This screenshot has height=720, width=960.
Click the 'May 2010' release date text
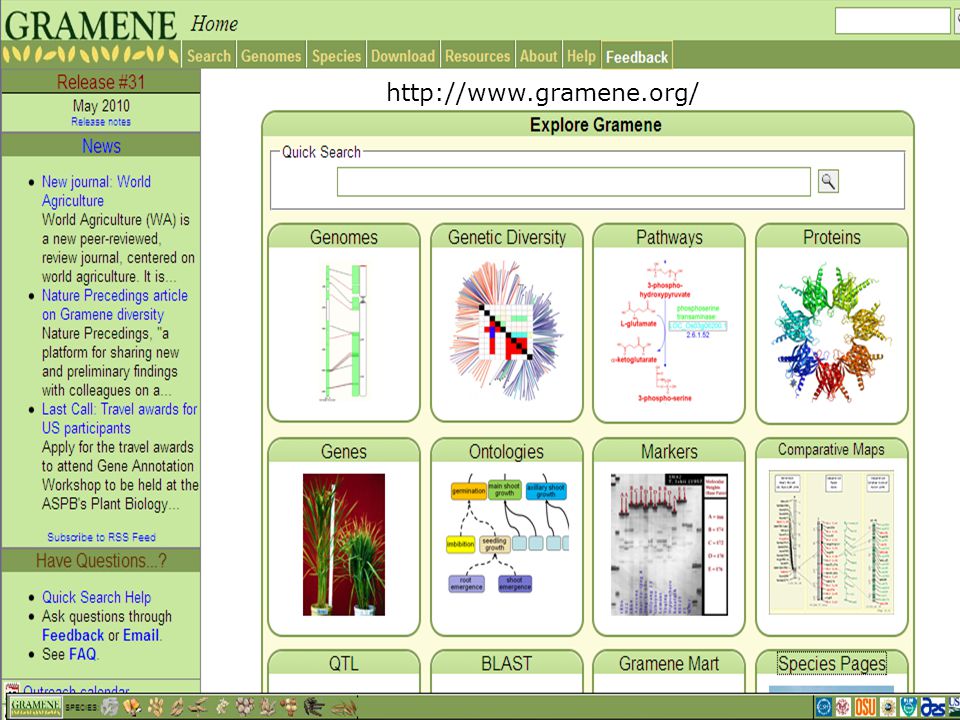101,106
